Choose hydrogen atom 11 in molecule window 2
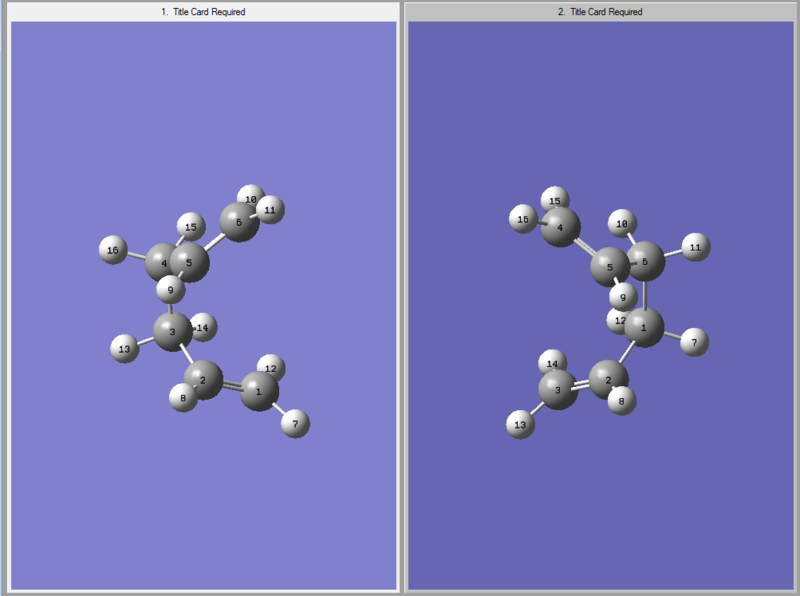This screenshot has height=596, width=800. point(696,247)
